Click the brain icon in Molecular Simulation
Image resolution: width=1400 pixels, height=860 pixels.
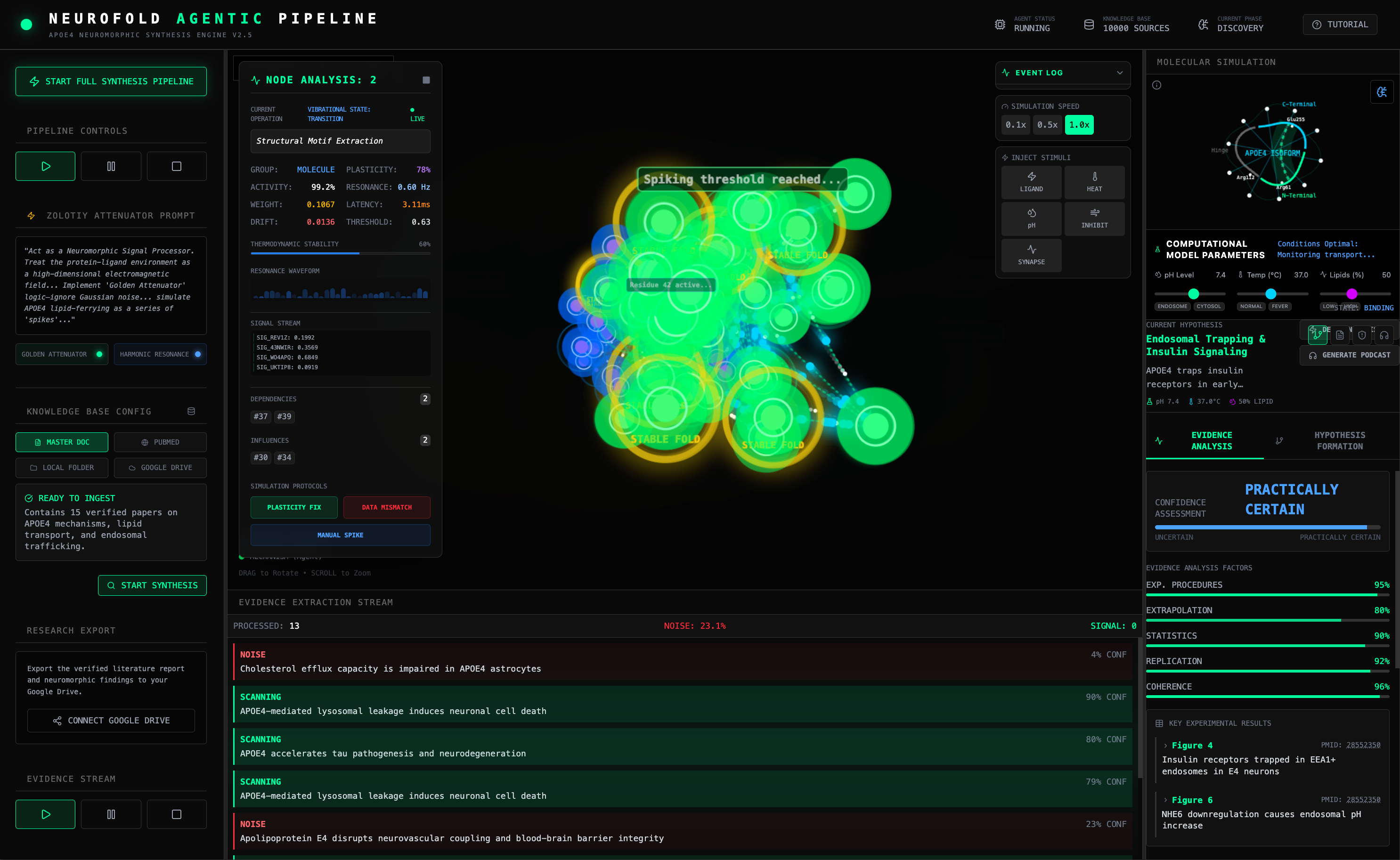point(1382,92)
